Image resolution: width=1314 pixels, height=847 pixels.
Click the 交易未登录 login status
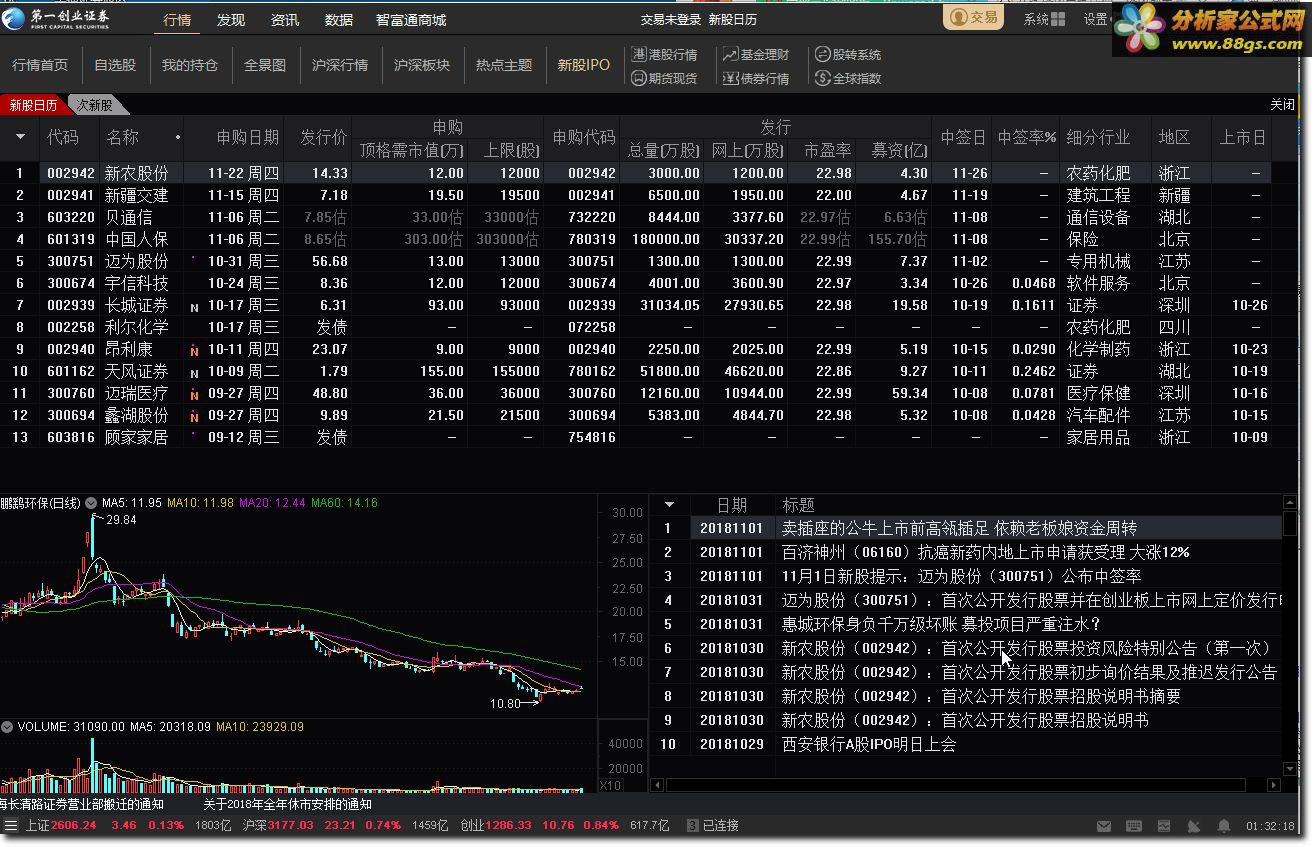(670, 20)
